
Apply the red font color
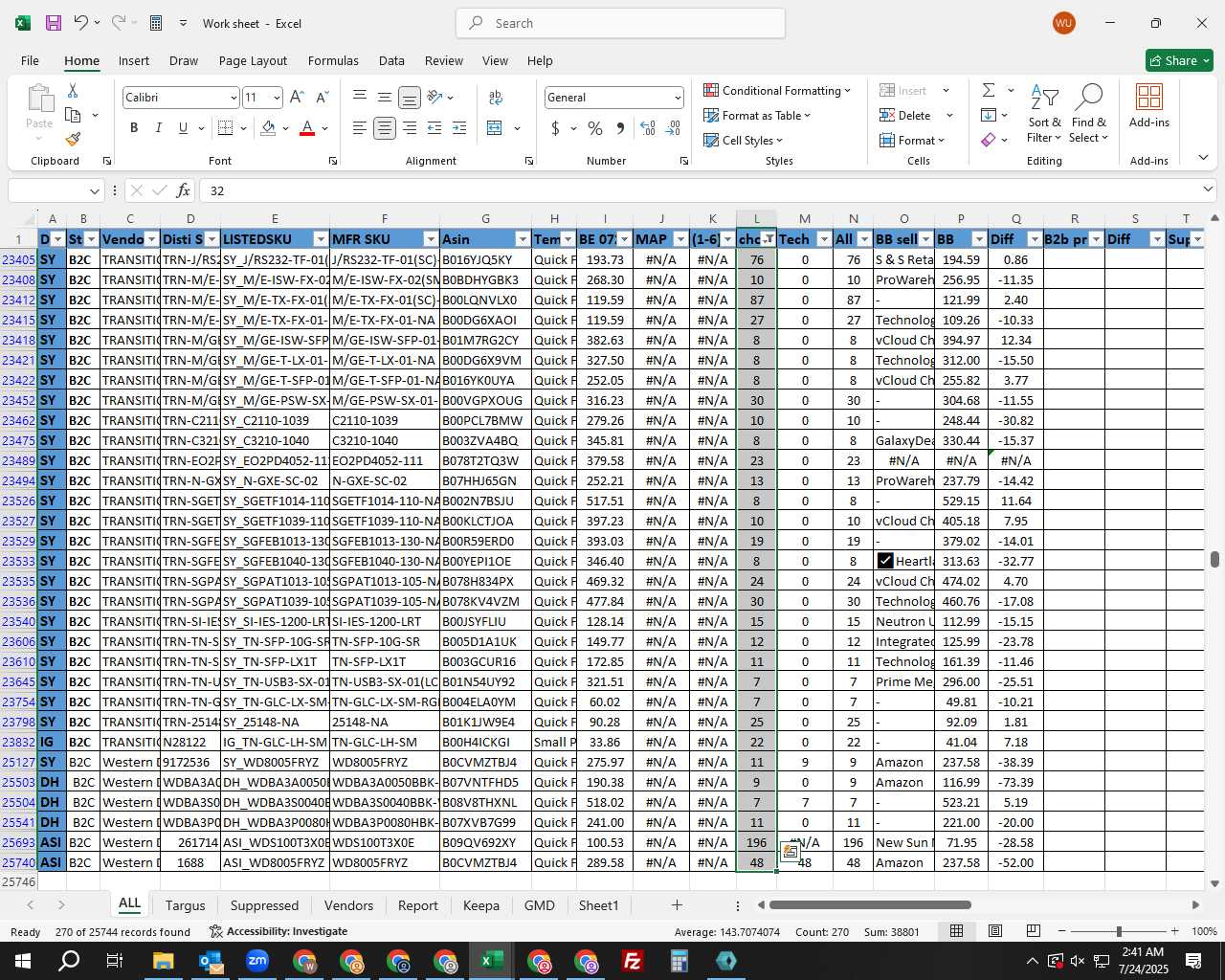click(307, 128)
